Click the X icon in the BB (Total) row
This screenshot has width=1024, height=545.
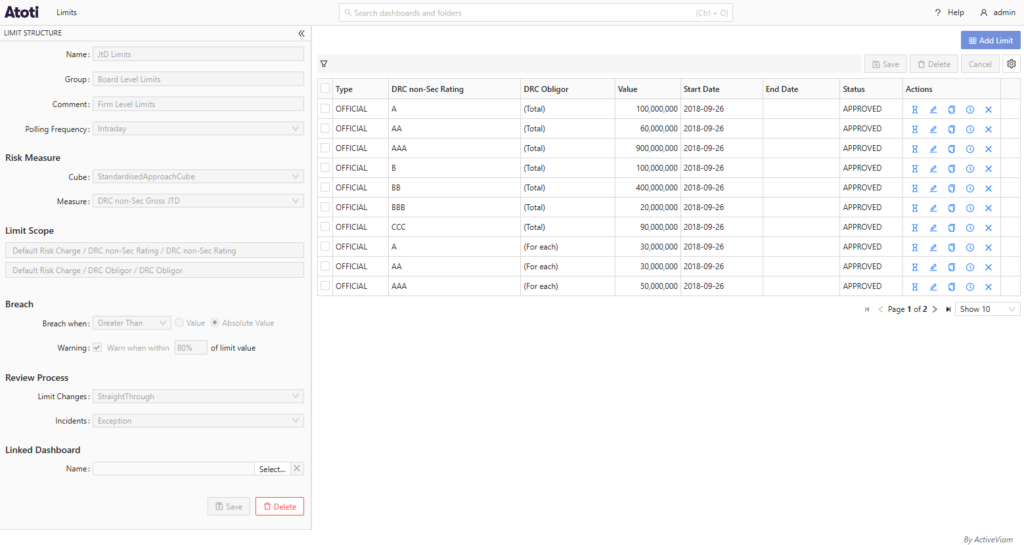point(988,188)
